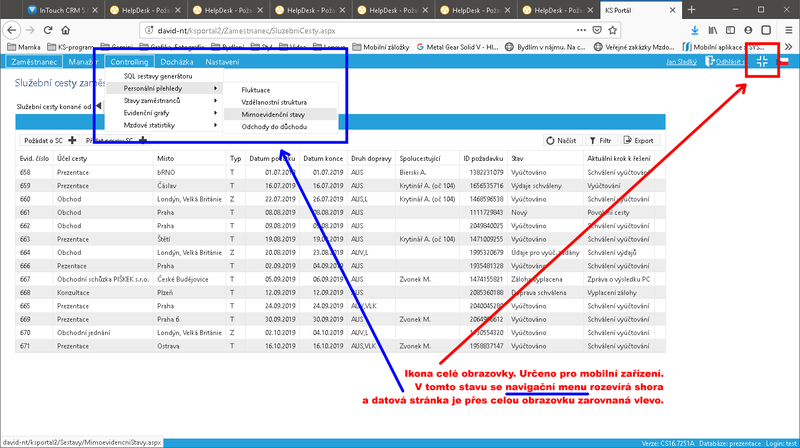Open Firefox container square icon
The image size is (800, 448).
point(766,31)
